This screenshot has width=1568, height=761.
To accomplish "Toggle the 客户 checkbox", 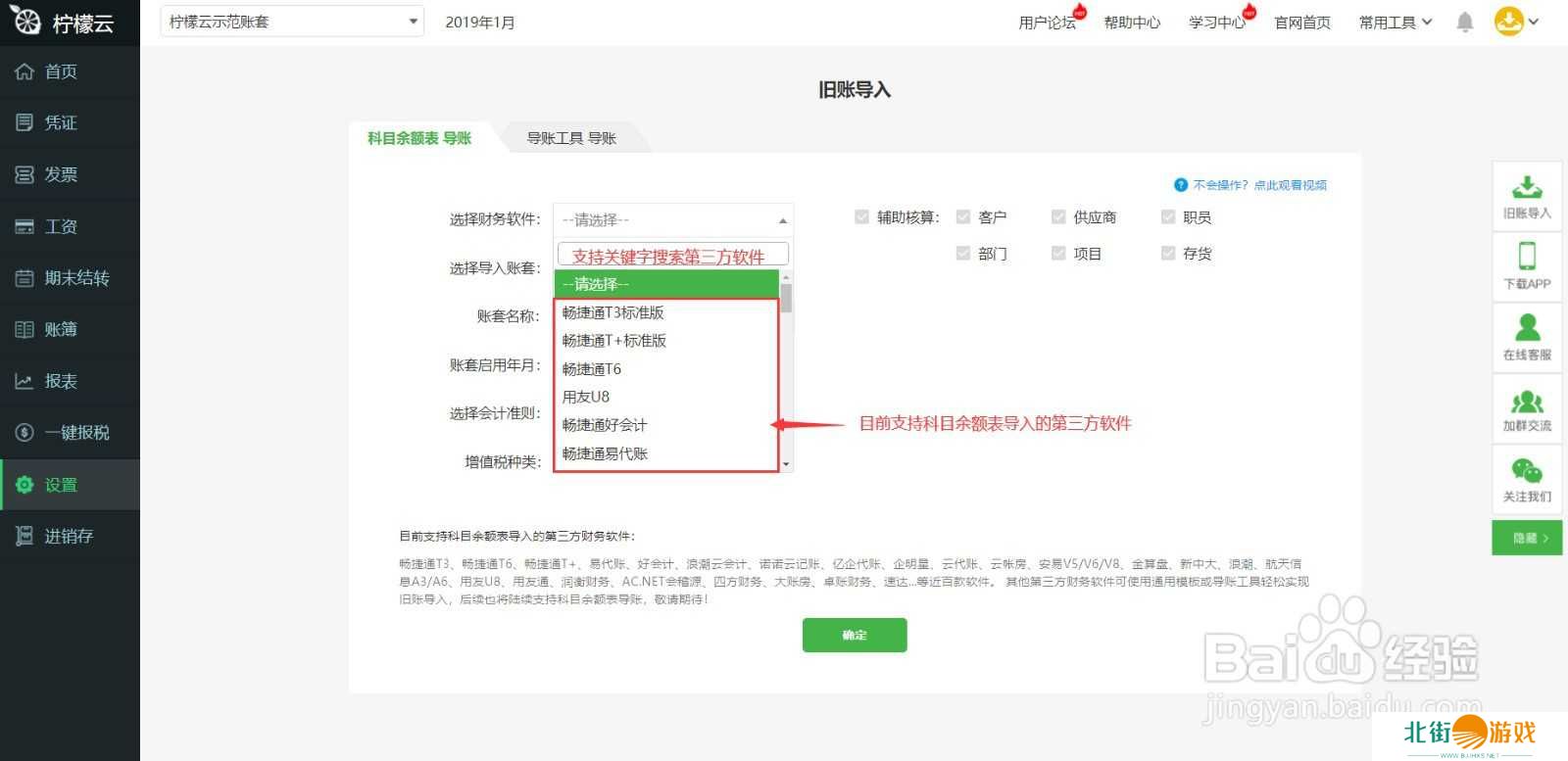I will pos(963,217).
